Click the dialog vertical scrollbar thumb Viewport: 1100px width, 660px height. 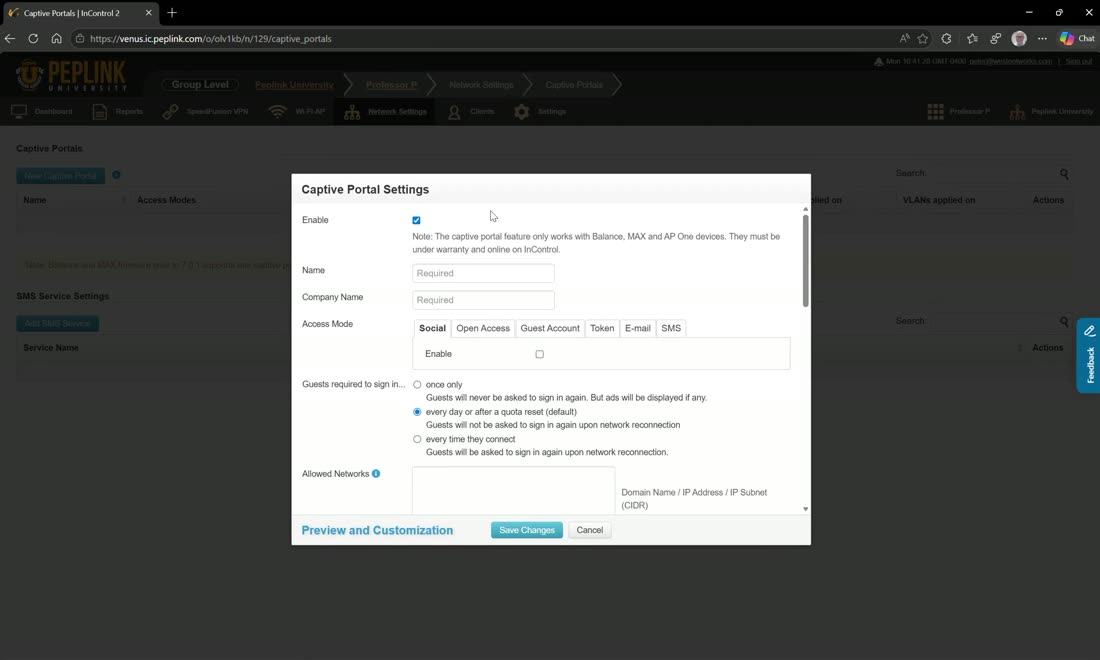click(805, 260)
